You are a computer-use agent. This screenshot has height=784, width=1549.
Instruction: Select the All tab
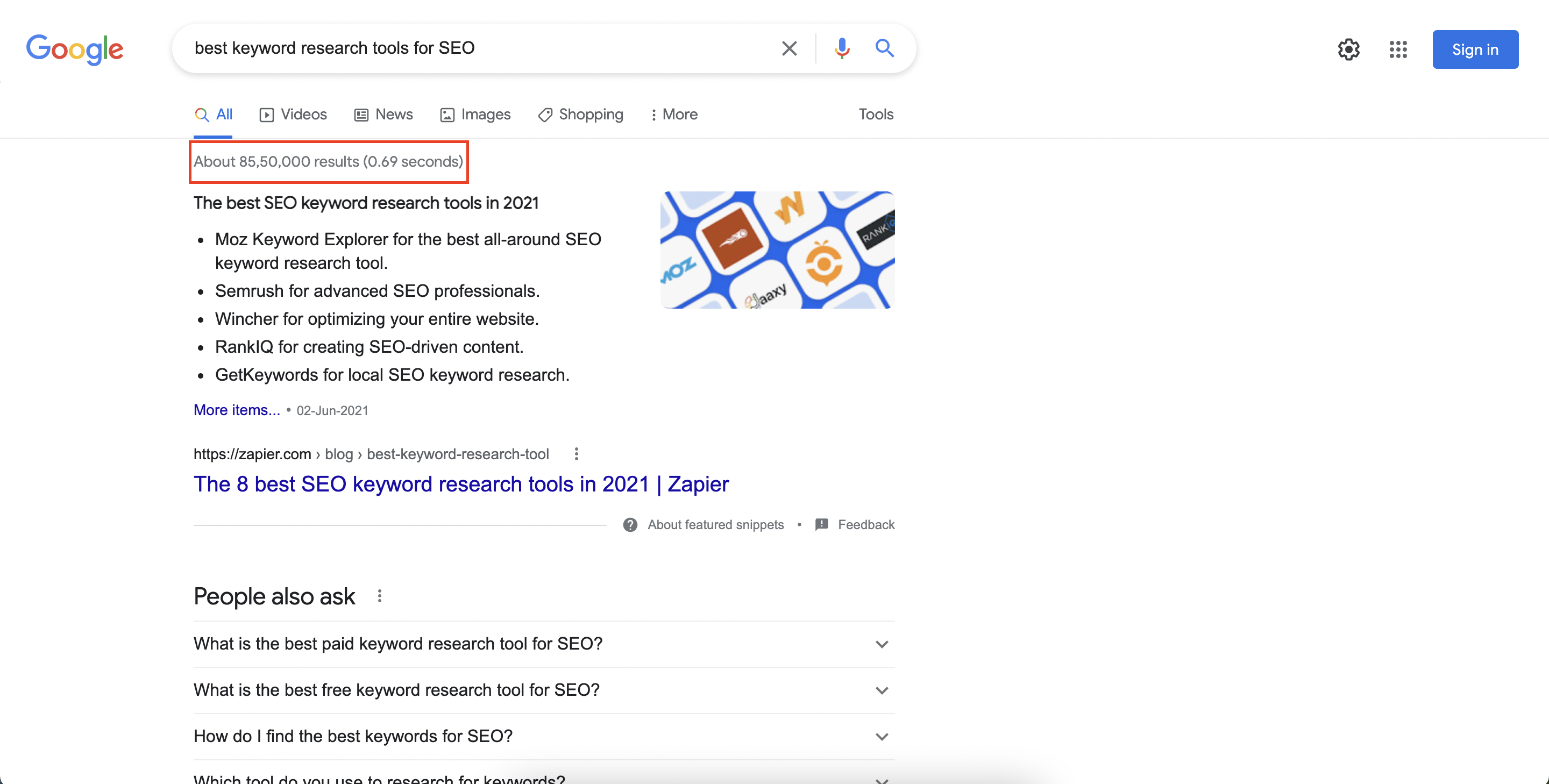click(213, 114)
